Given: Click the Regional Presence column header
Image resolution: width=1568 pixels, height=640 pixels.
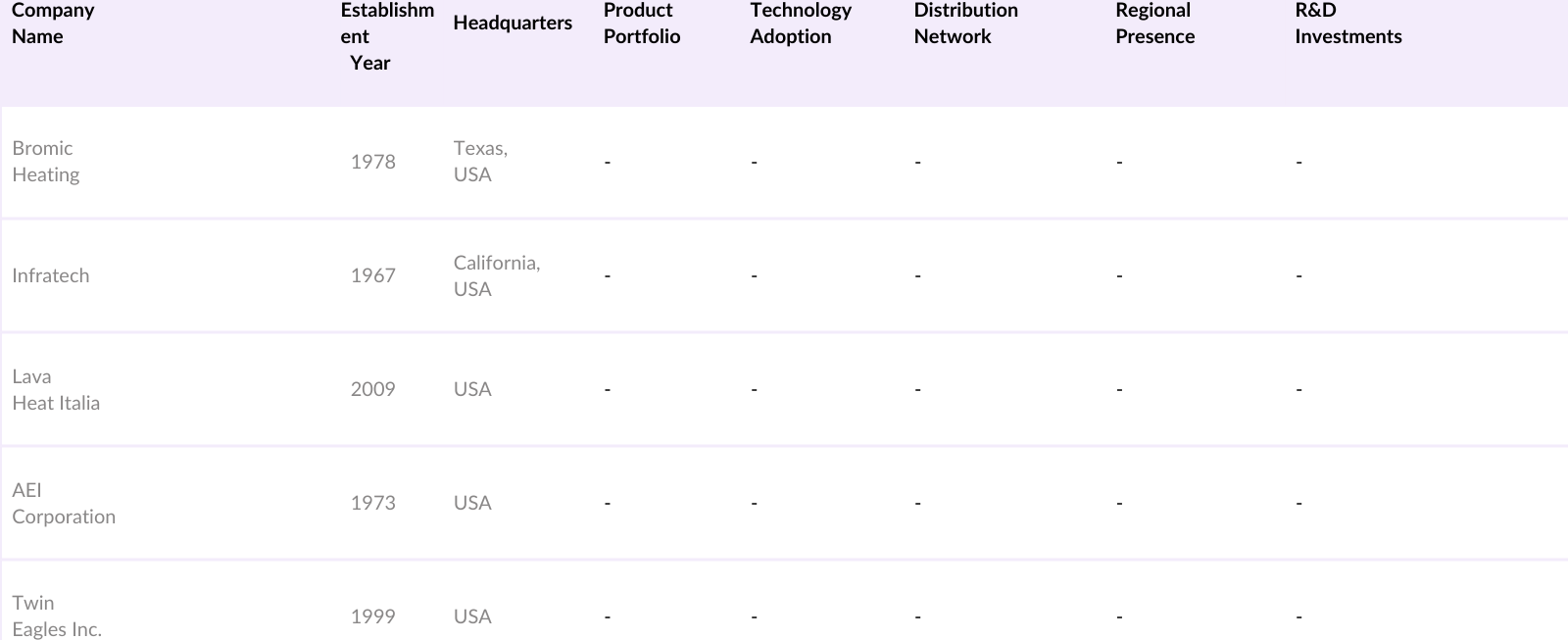Looking at the screenshot, I should (x=1154, y=24).
